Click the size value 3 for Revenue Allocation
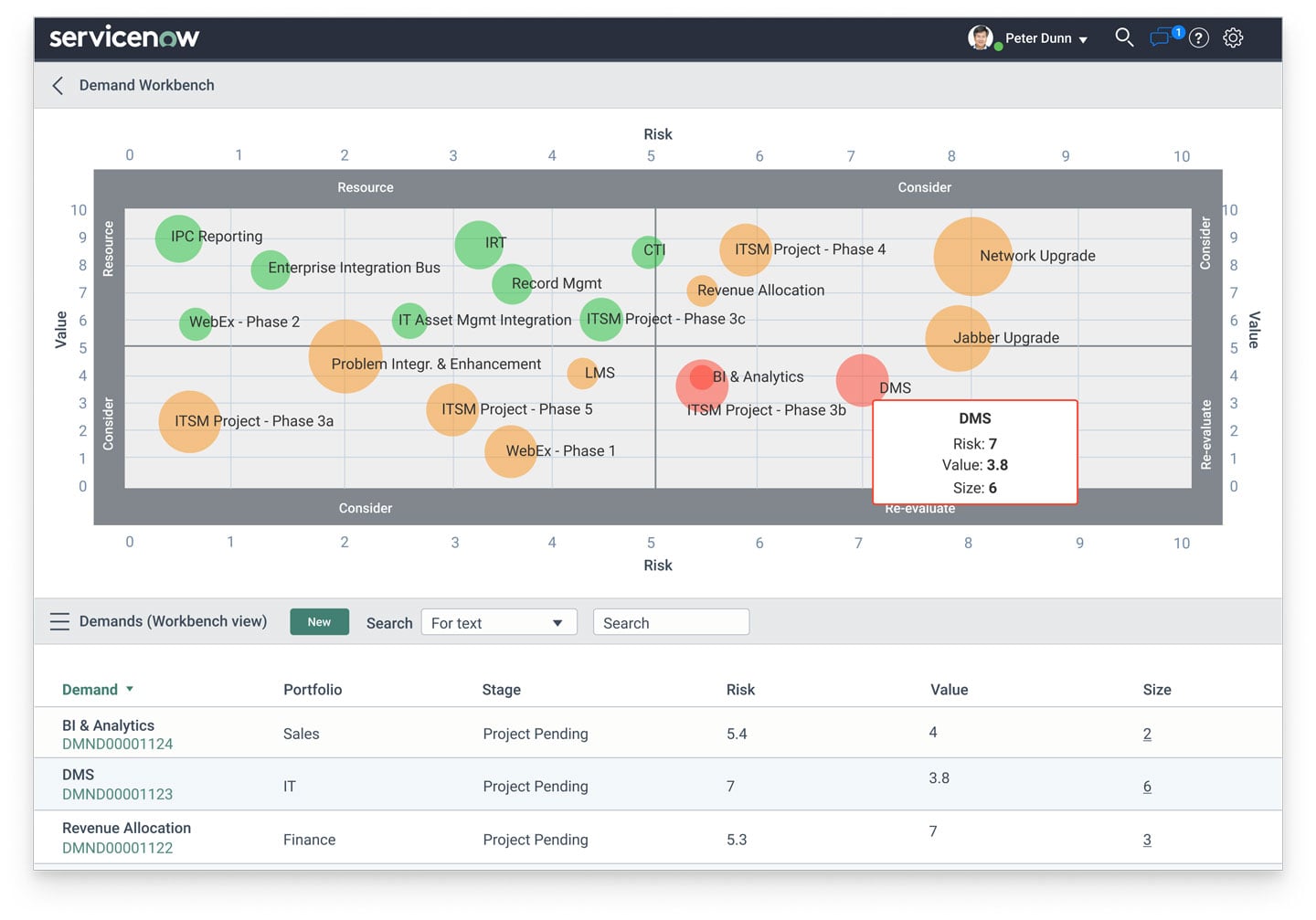This screenshot has width=1316, height=920. (x=1147, y=841)
